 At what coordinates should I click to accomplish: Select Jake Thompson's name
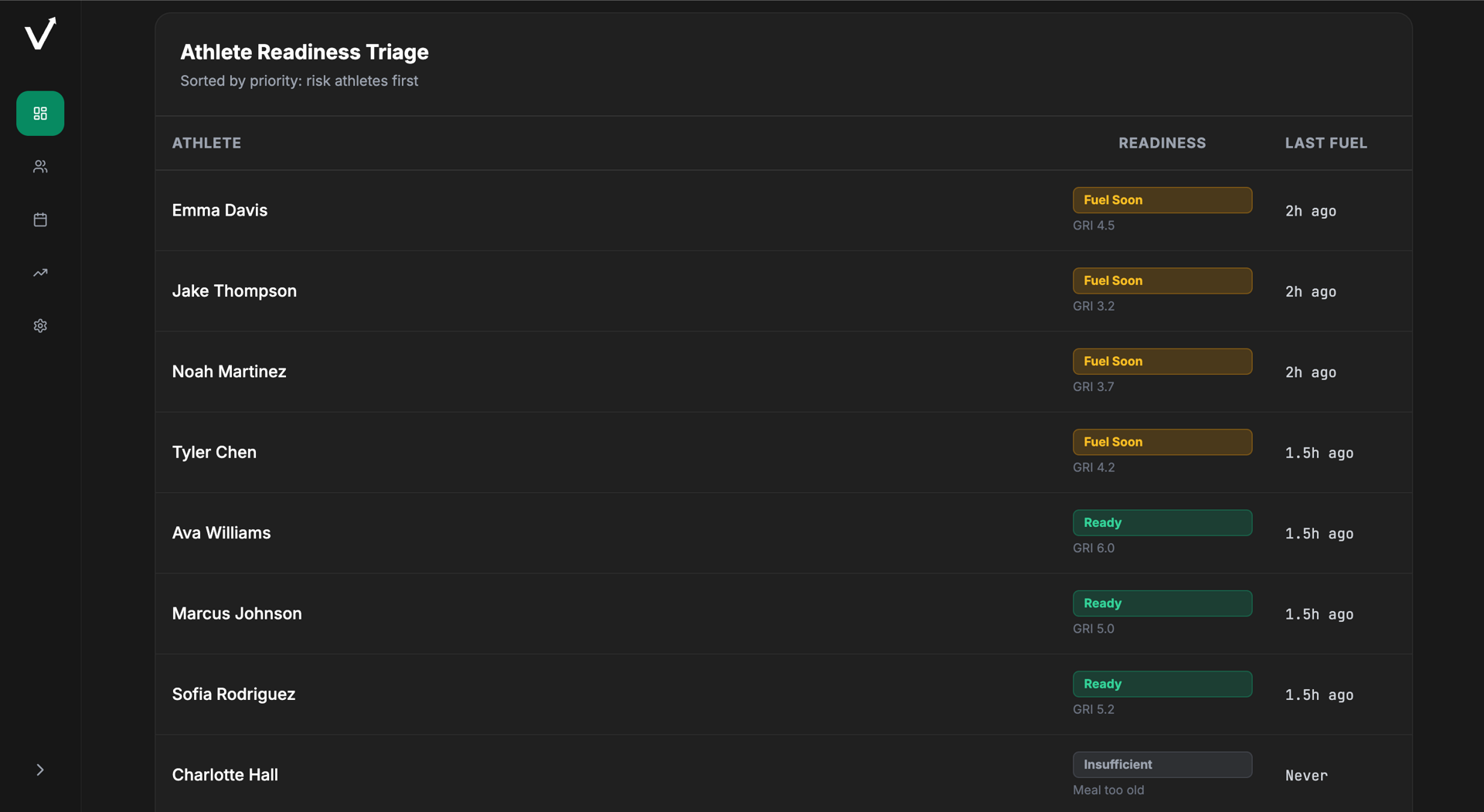pyautogui.click(x=234, y=291)
